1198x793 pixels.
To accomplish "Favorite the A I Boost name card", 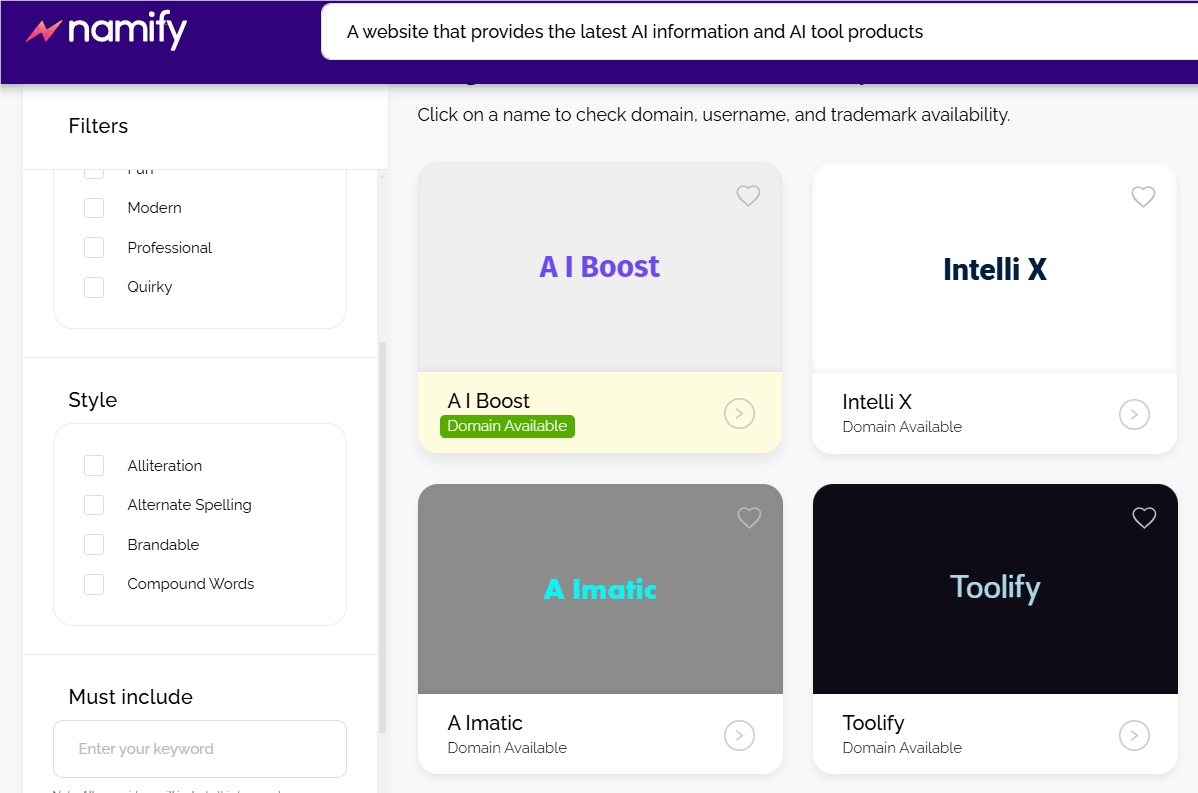I will 748,196.
